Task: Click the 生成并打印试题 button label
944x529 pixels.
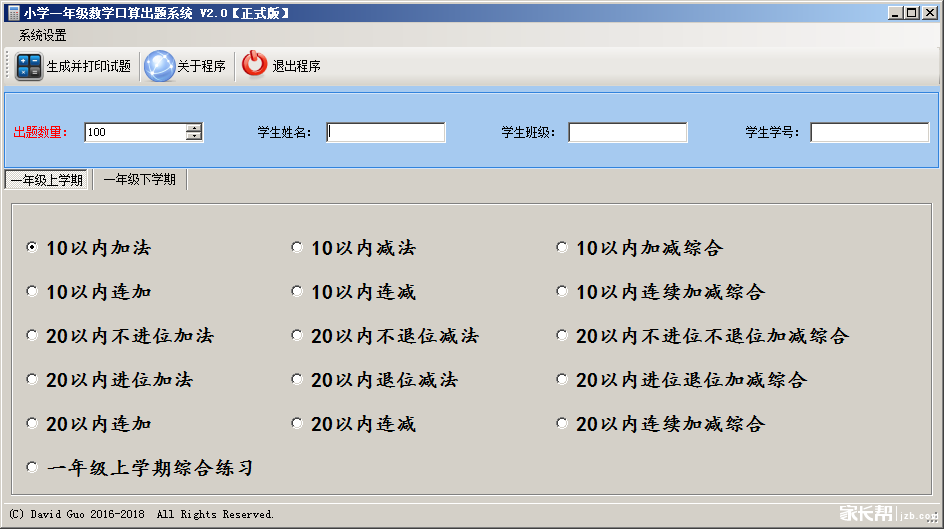Action: pos(88,66)
